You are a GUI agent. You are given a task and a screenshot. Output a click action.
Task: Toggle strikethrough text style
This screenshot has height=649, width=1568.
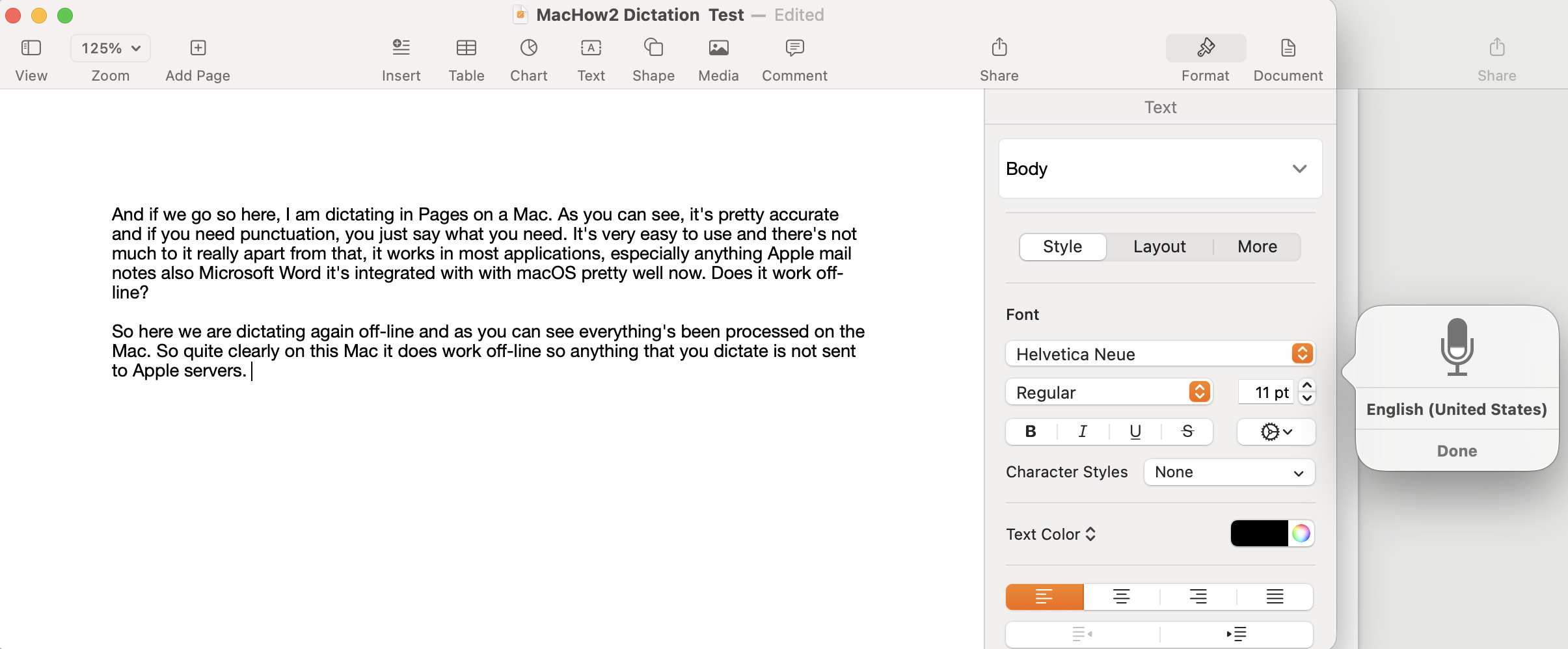pos(1187,432)
